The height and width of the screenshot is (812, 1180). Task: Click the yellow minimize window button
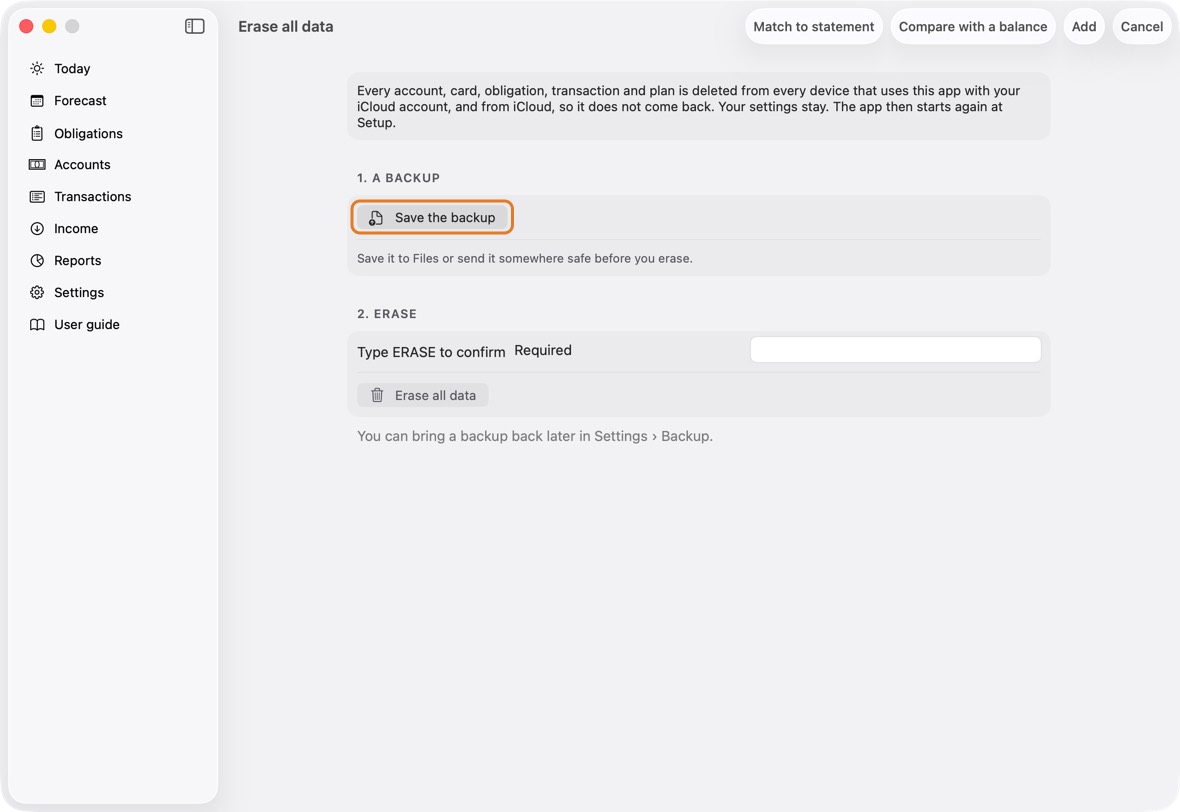point(49,26)
